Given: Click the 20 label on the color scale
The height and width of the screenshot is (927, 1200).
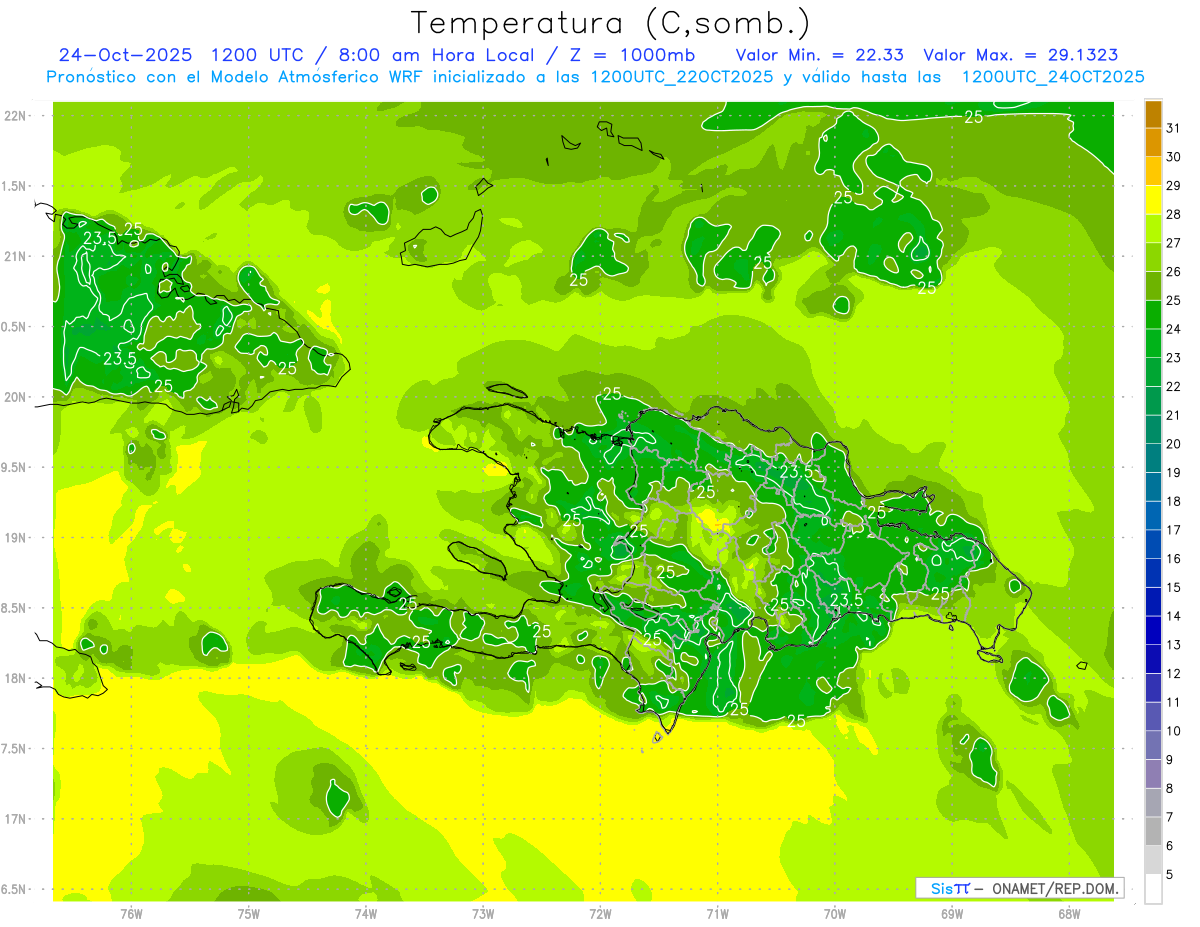Looking at the screenshot, I should [1174, 444].
